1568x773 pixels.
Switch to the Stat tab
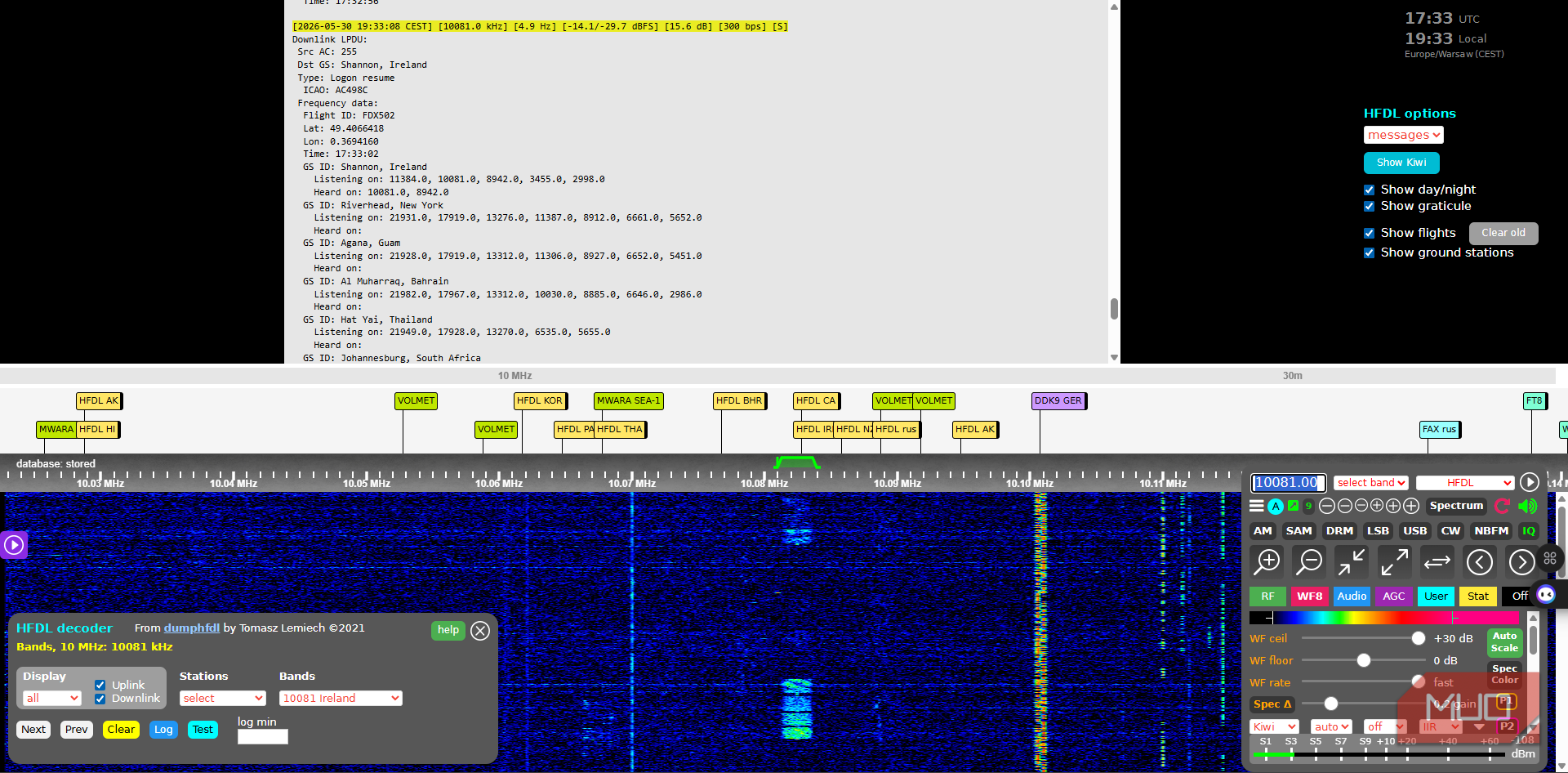pos(1478,597)
